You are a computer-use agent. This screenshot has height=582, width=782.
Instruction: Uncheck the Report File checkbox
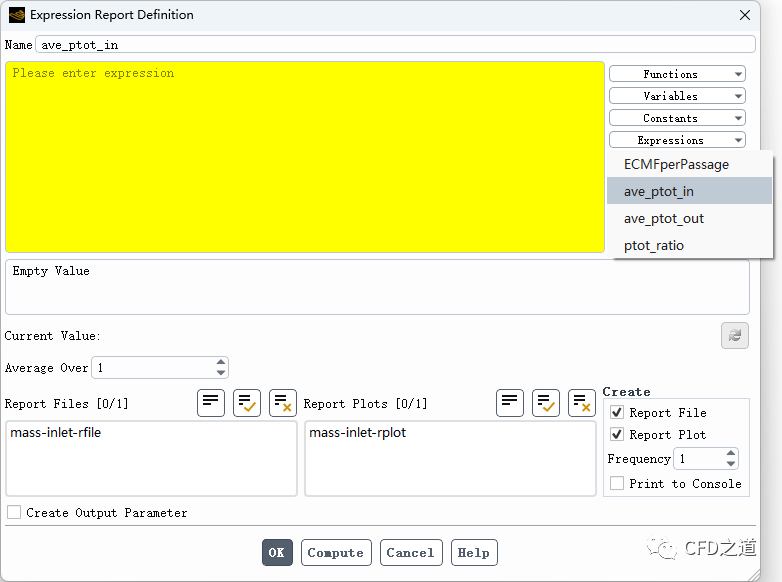(617, 412)
